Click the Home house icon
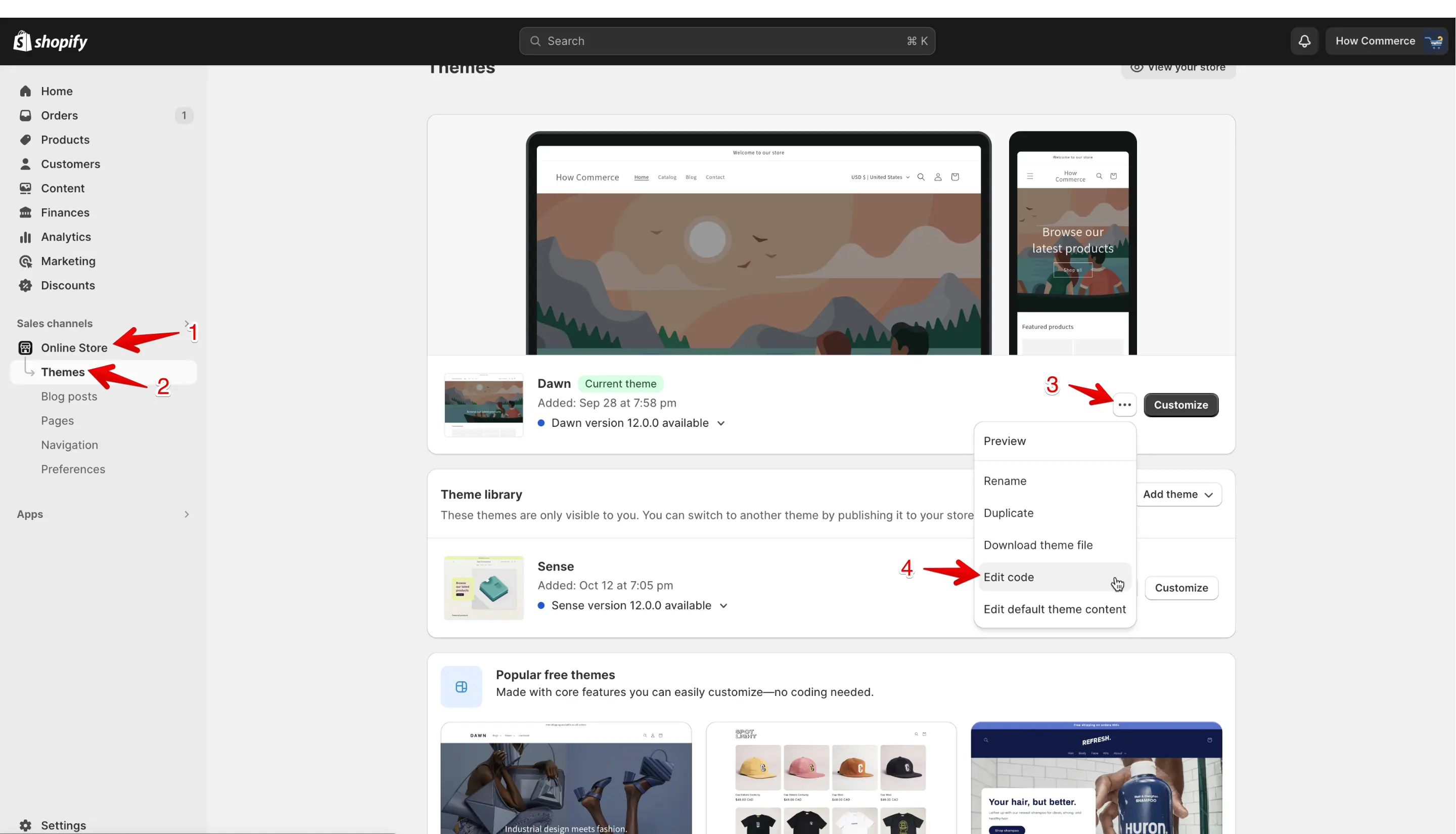 click(25, 91)
